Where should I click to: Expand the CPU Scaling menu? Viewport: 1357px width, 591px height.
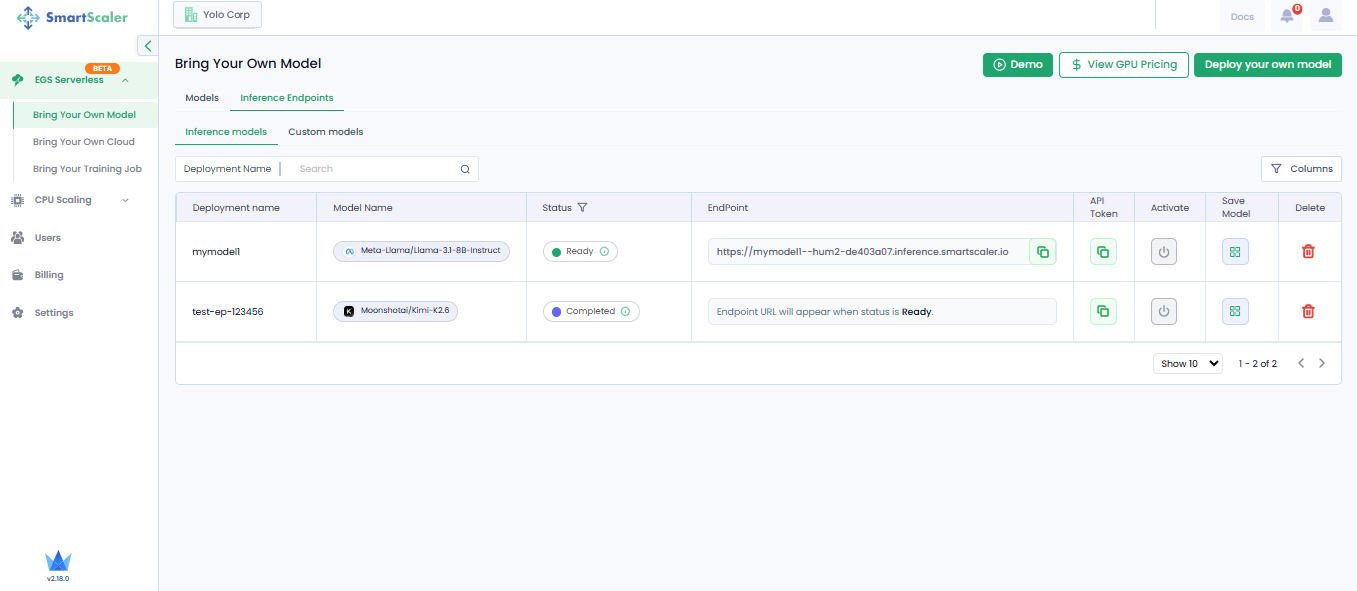125,200
